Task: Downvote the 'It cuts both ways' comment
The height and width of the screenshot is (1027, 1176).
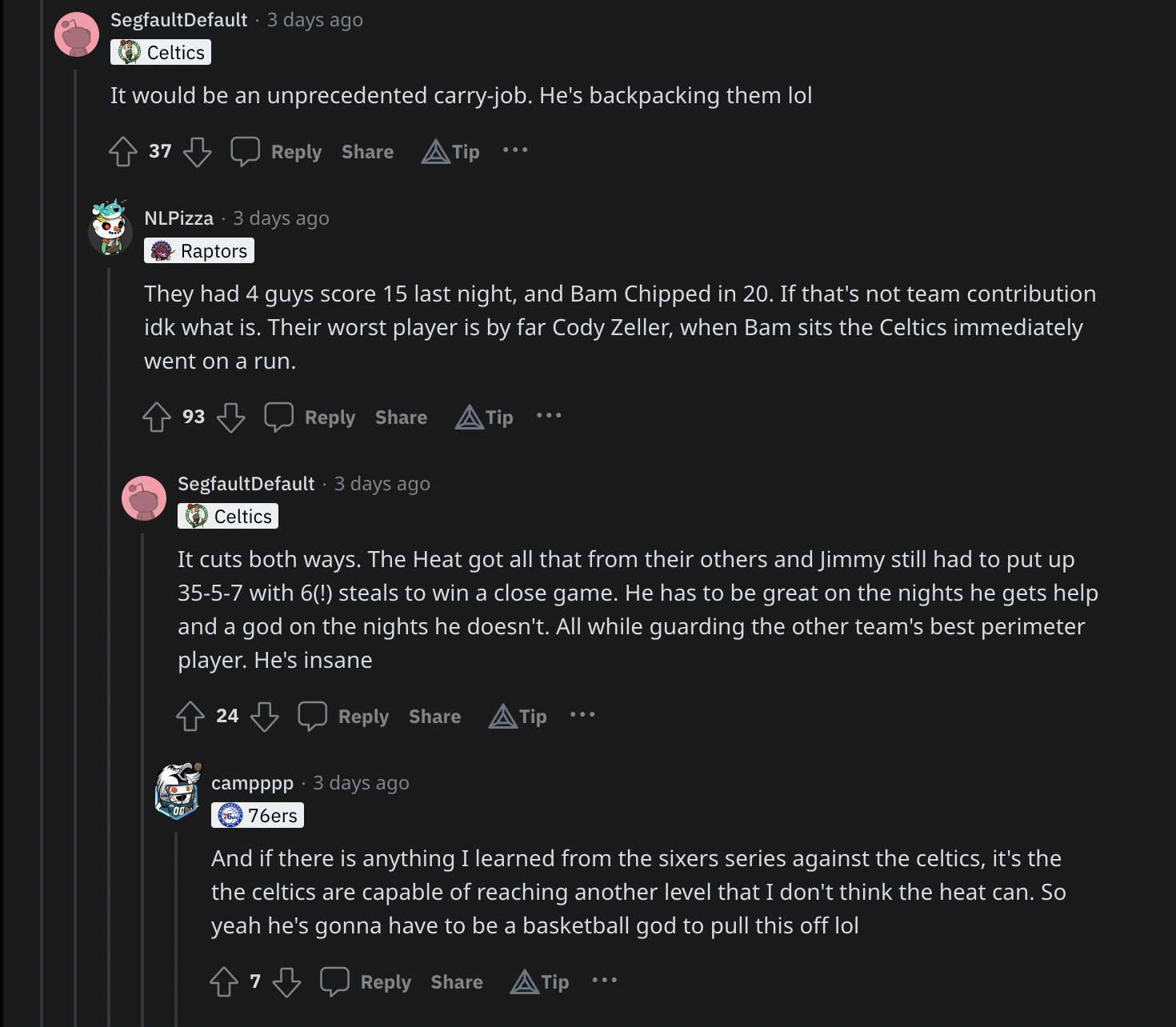Action: click(x=265, y=716)
